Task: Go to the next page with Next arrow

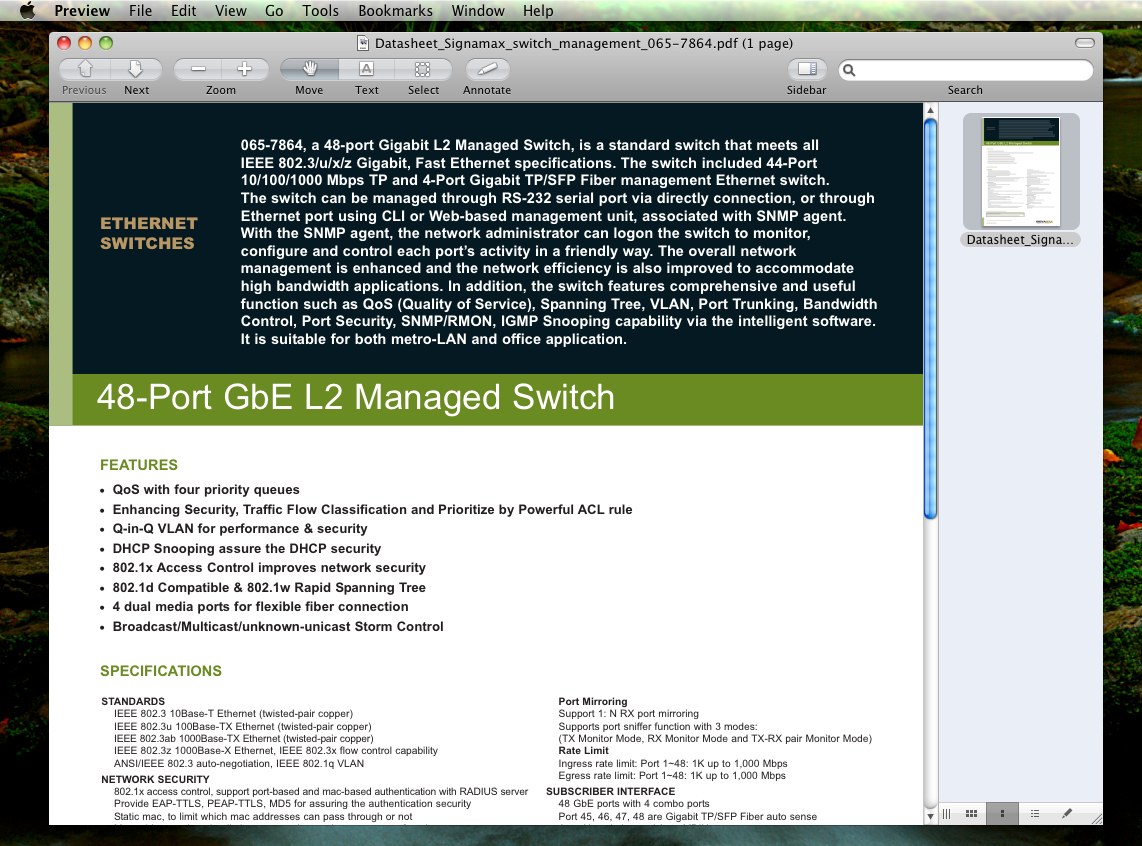Action: (136, 69)
